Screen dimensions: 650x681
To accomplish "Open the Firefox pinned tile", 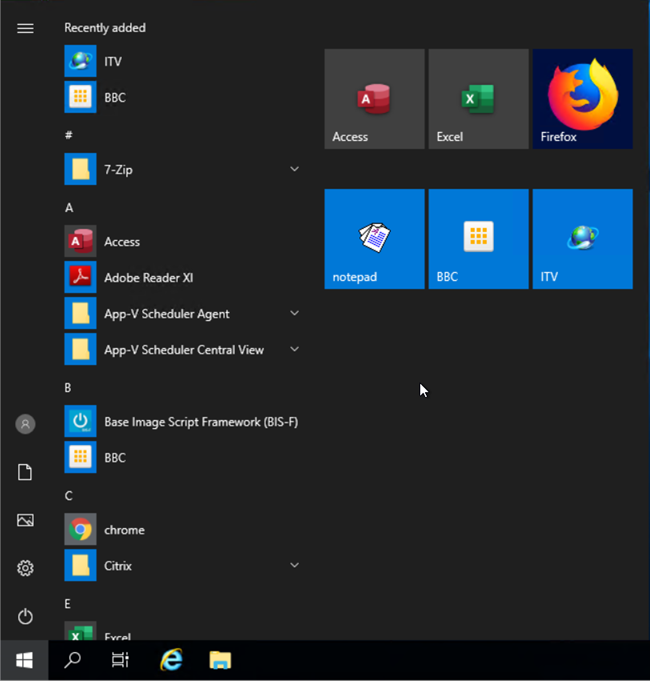I will point(583,99).
